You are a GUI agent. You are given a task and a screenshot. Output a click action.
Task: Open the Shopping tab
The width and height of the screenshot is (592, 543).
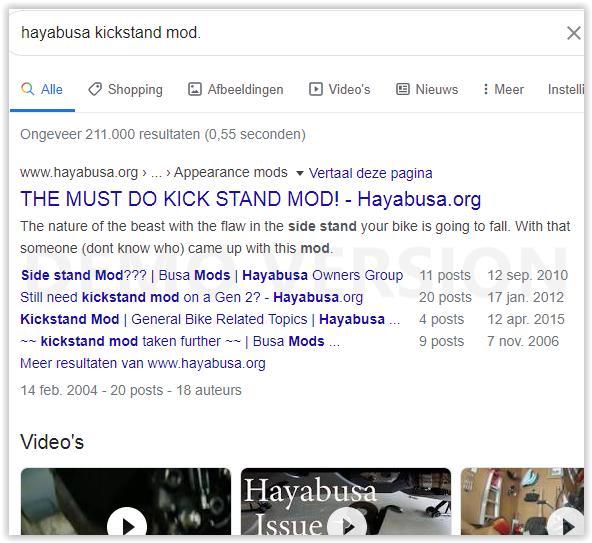tap(125, 89)
